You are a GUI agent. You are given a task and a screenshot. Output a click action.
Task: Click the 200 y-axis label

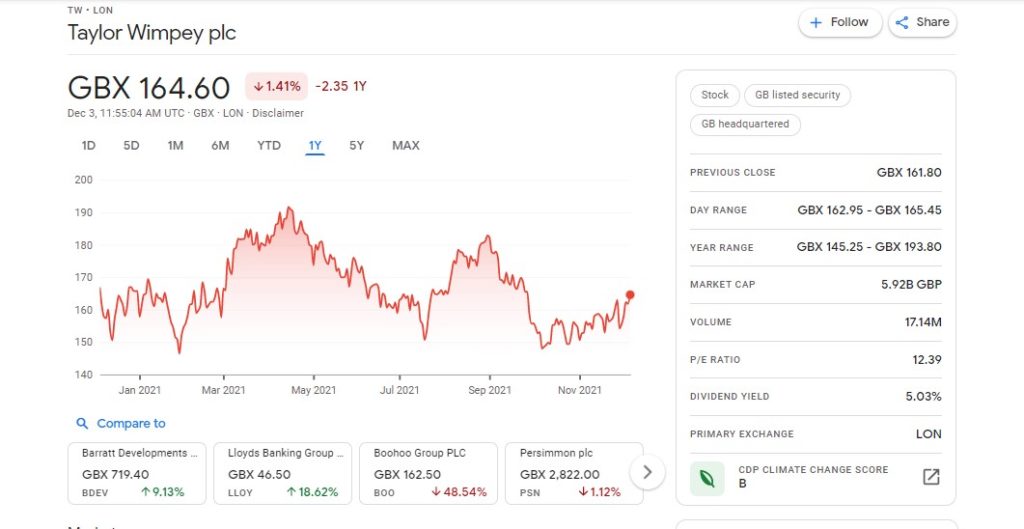click(84, 180)
